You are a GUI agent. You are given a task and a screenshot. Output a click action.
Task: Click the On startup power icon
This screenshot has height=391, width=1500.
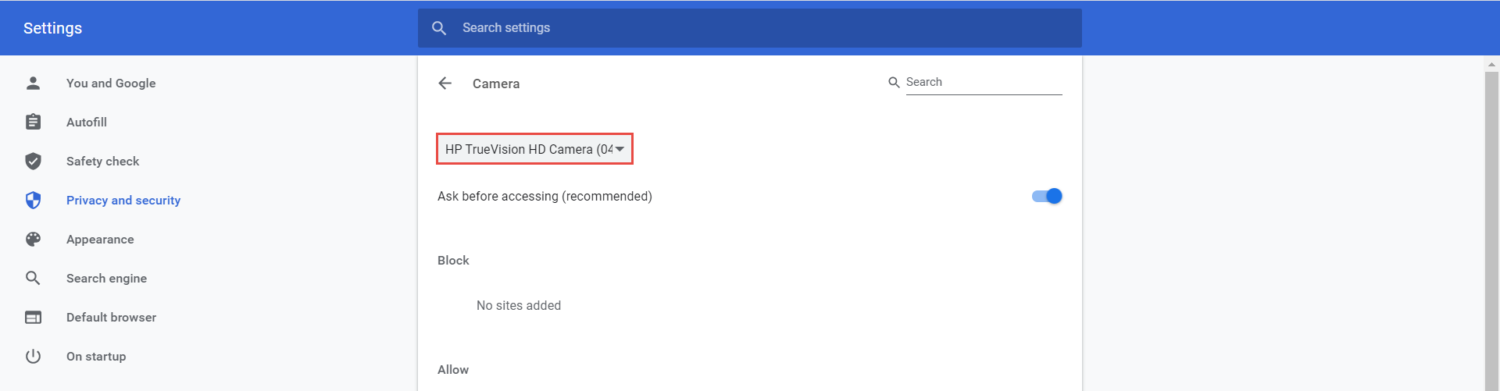pyautogui.click(x=33, y=356)
